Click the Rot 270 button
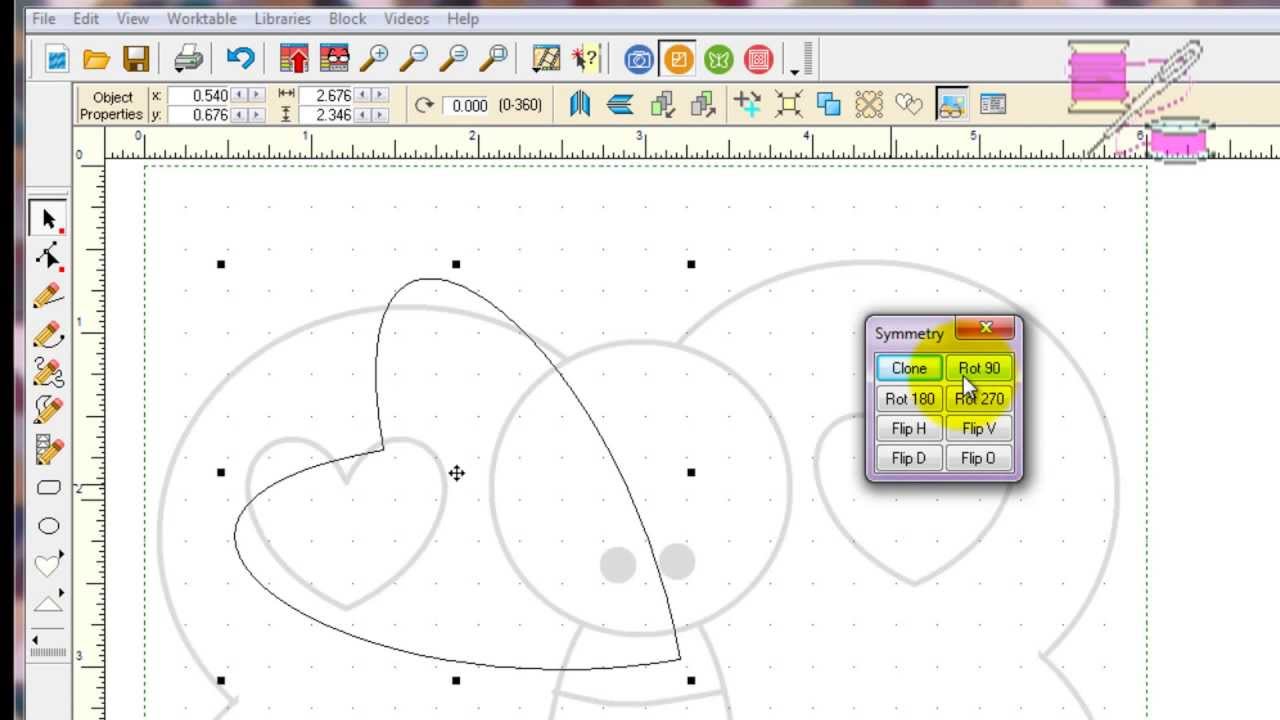Viewport: 1280px width, 720px height. coord(978,398)
